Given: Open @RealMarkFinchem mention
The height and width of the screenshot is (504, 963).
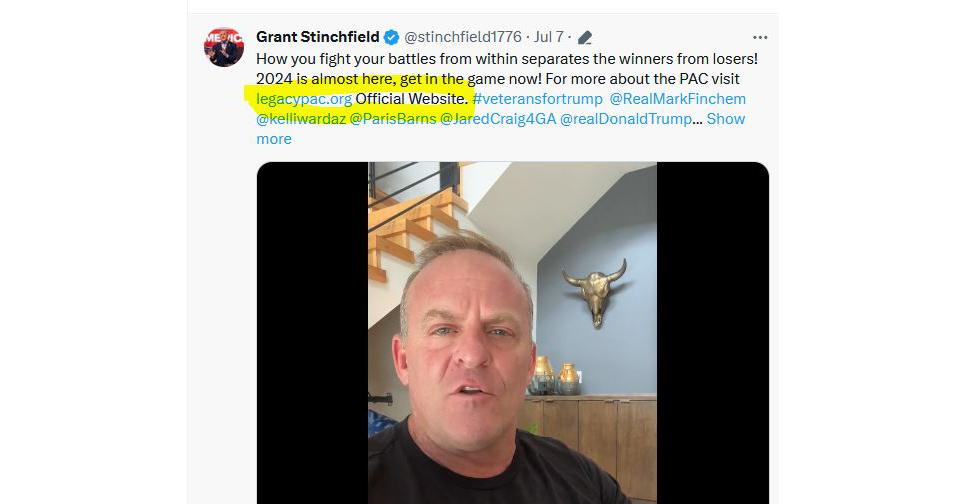Looking at the screenshot, I should (x=677, y=99).
